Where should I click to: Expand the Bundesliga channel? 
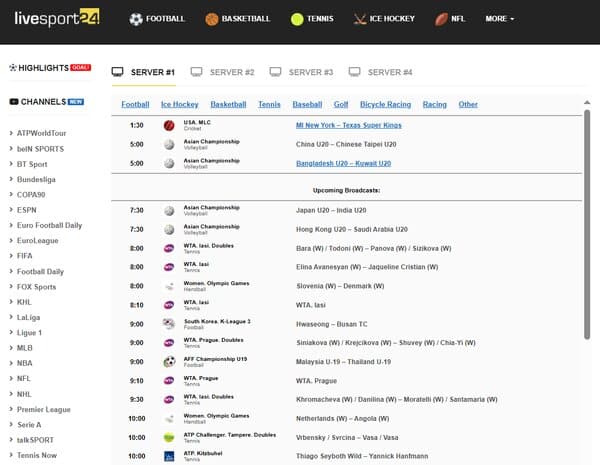click(x=33, y=179)
